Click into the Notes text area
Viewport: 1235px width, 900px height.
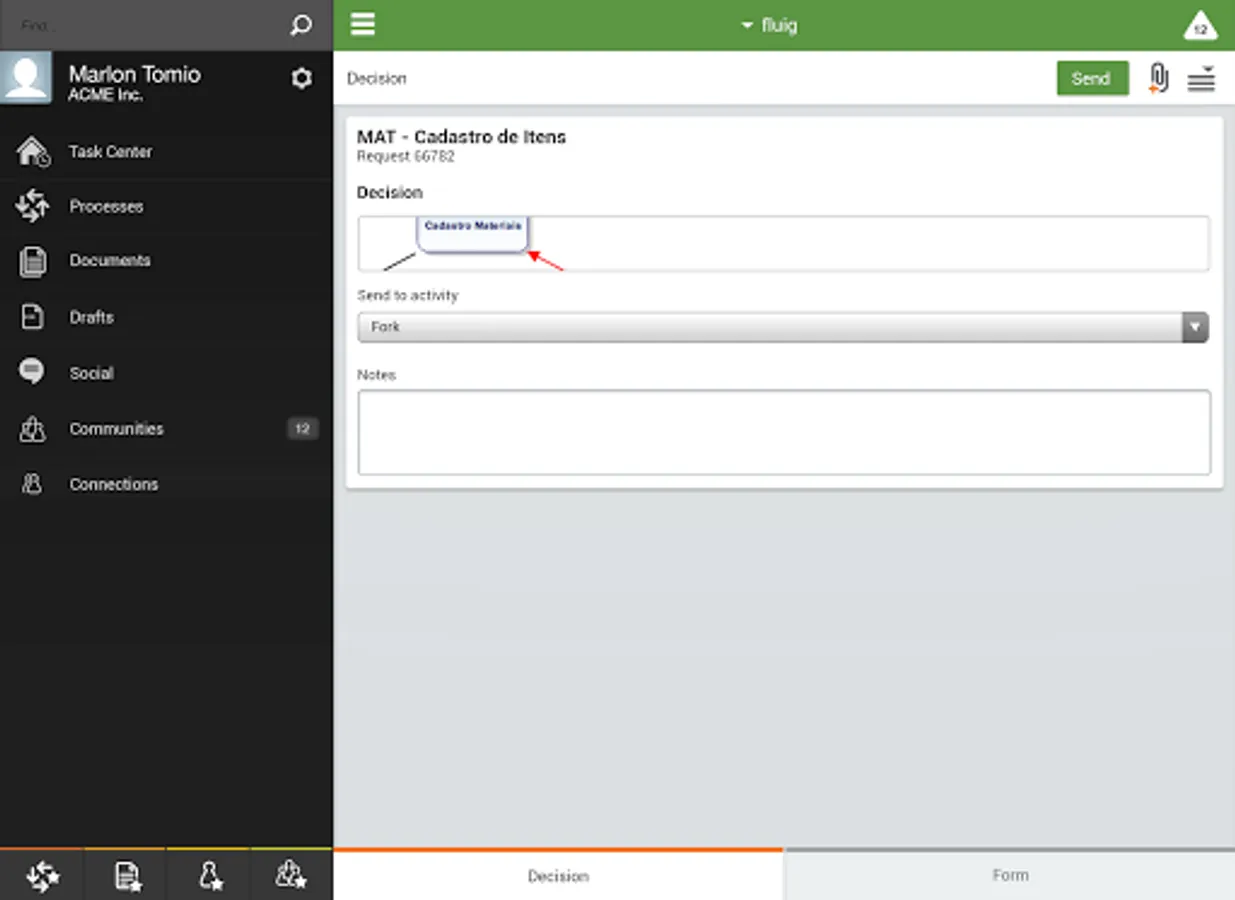[784, 432]
